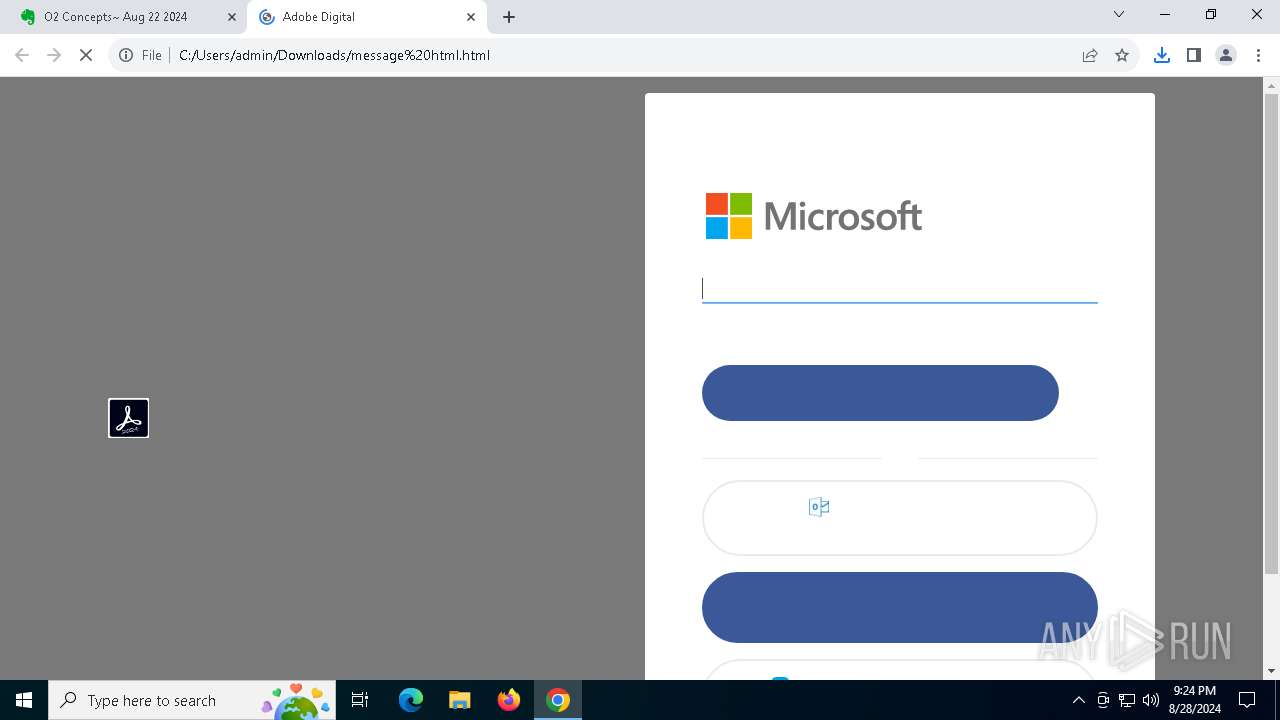1280x720 pixels.
Task: Go forward to the next page
Action: (x=54, y=55)
